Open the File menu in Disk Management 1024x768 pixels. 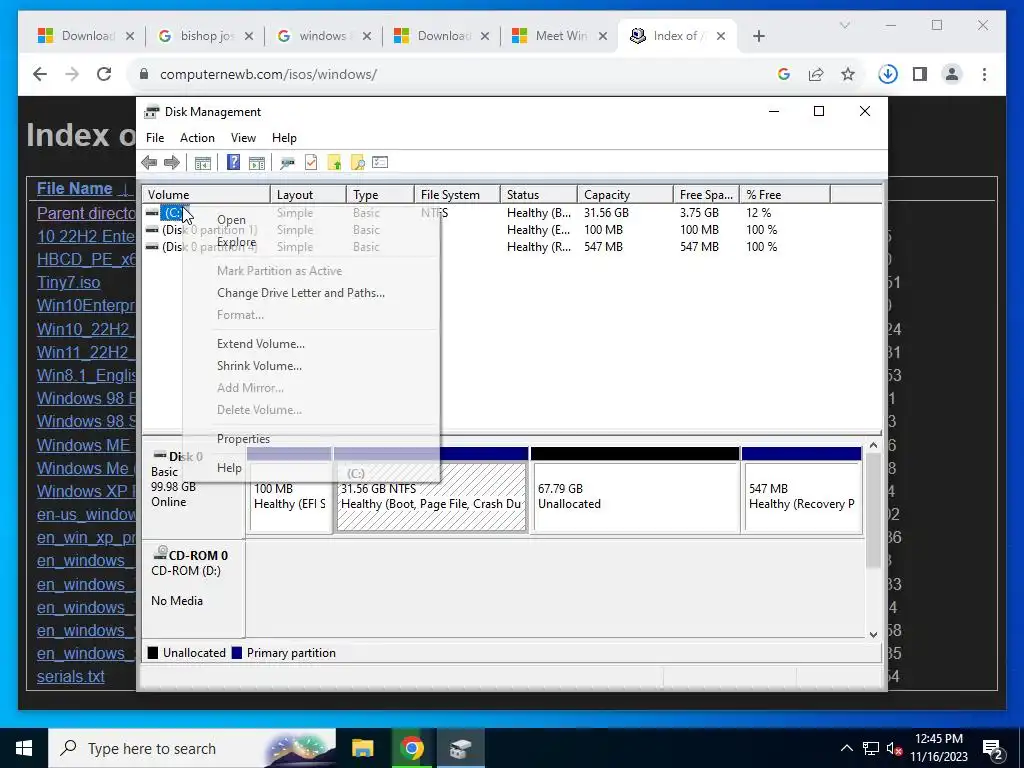[x=155, y=138]
